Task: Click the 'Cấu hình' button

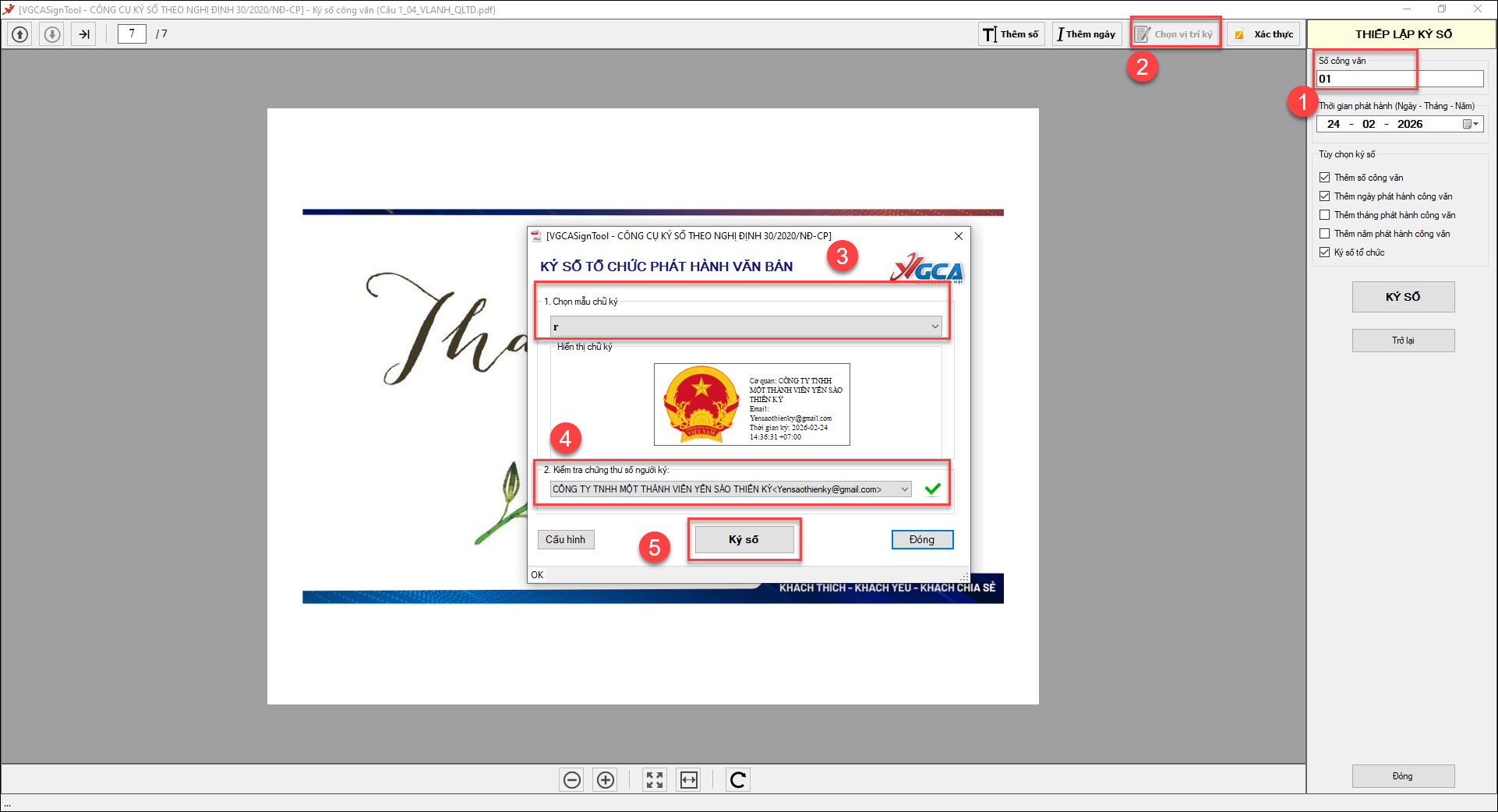Action: tap(566, 540)
